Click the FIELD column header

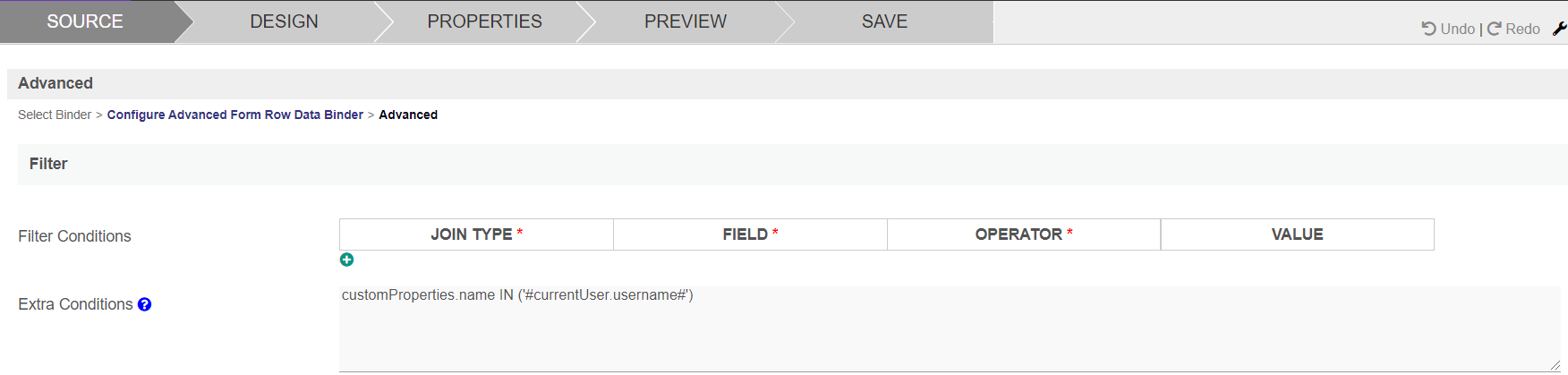[x=750, y=234]
